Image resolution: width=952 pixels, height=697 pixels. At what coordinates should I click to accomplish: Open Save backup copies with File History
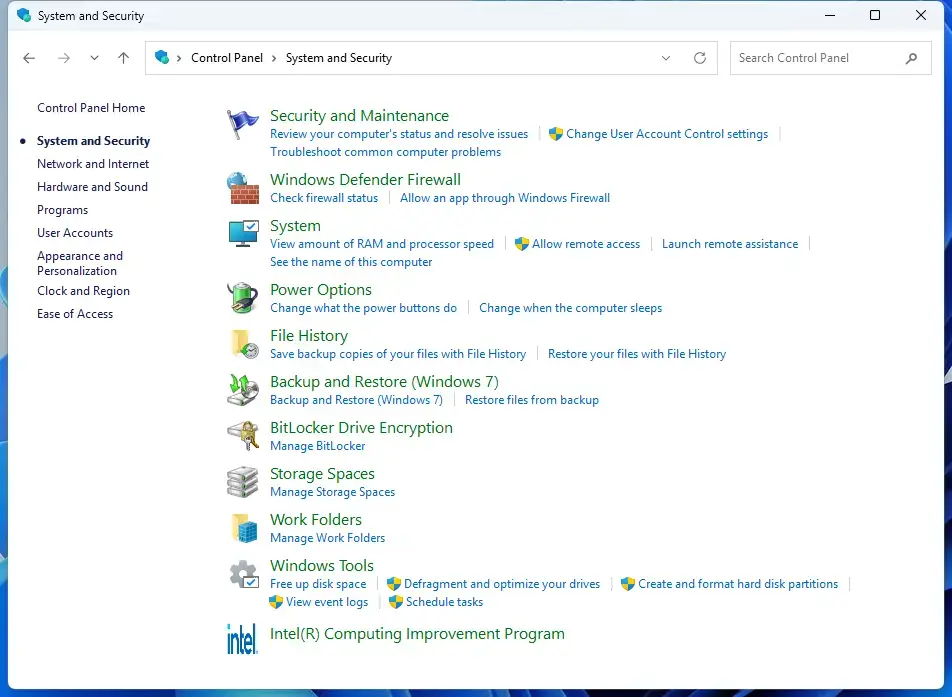point(398,354)
